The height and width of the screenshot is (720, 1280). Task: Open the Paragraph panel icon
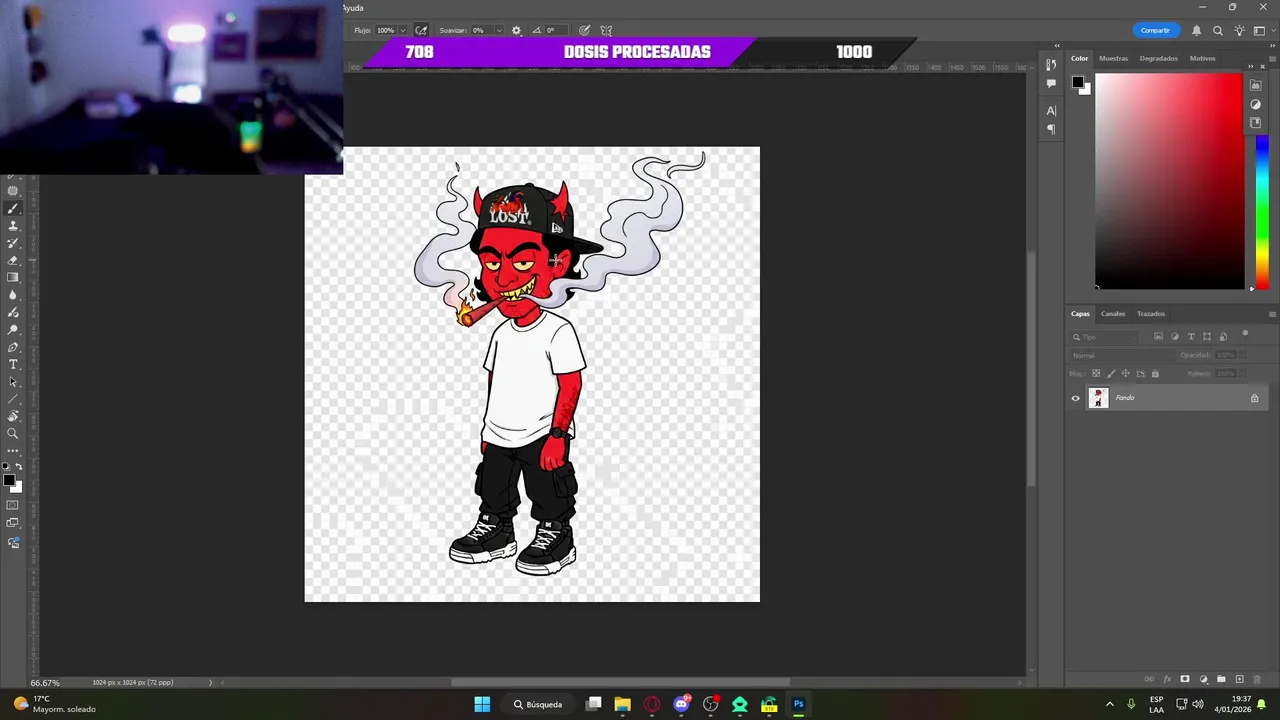coord(1051,129)
